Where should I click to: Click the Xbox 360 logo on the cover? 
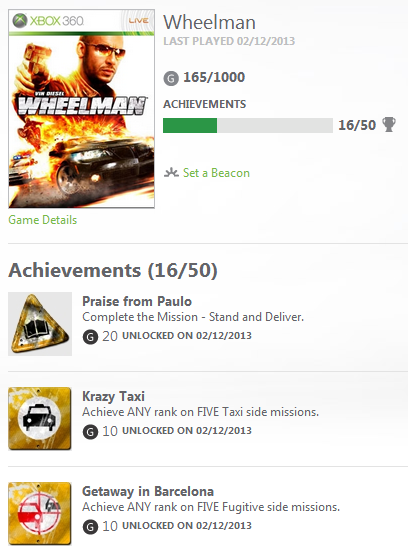point(48,21)
